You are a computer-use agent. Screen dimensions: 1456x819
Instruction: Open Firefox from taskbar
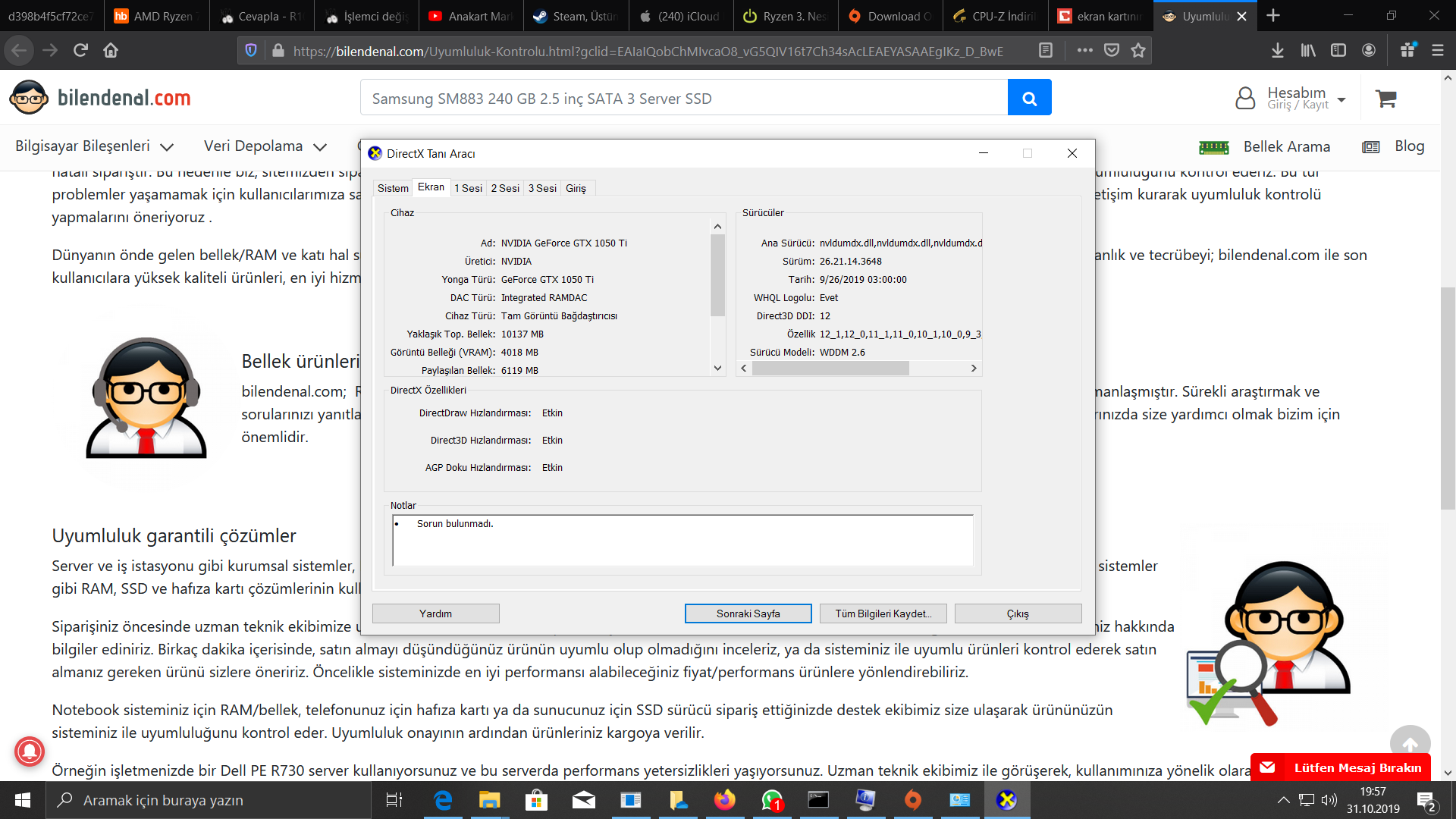[x=724, y=800]
